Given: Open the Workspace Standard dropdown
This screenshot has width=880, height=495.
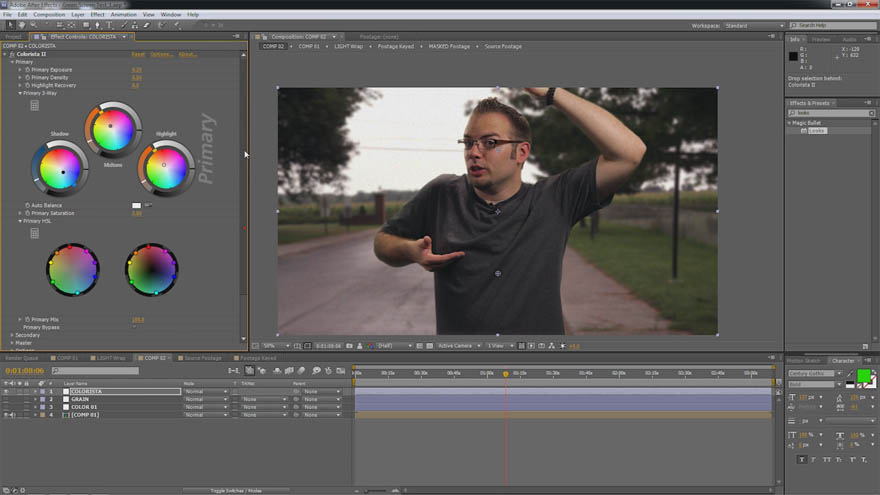Looking at the screenshot, I should pyautogui.click(x=754, y=26).
